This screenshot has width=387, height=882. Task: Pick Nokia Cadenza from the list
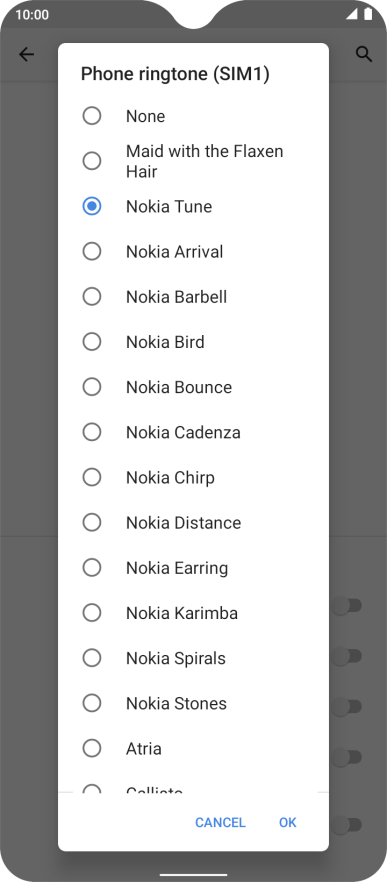tap(194, 432)
